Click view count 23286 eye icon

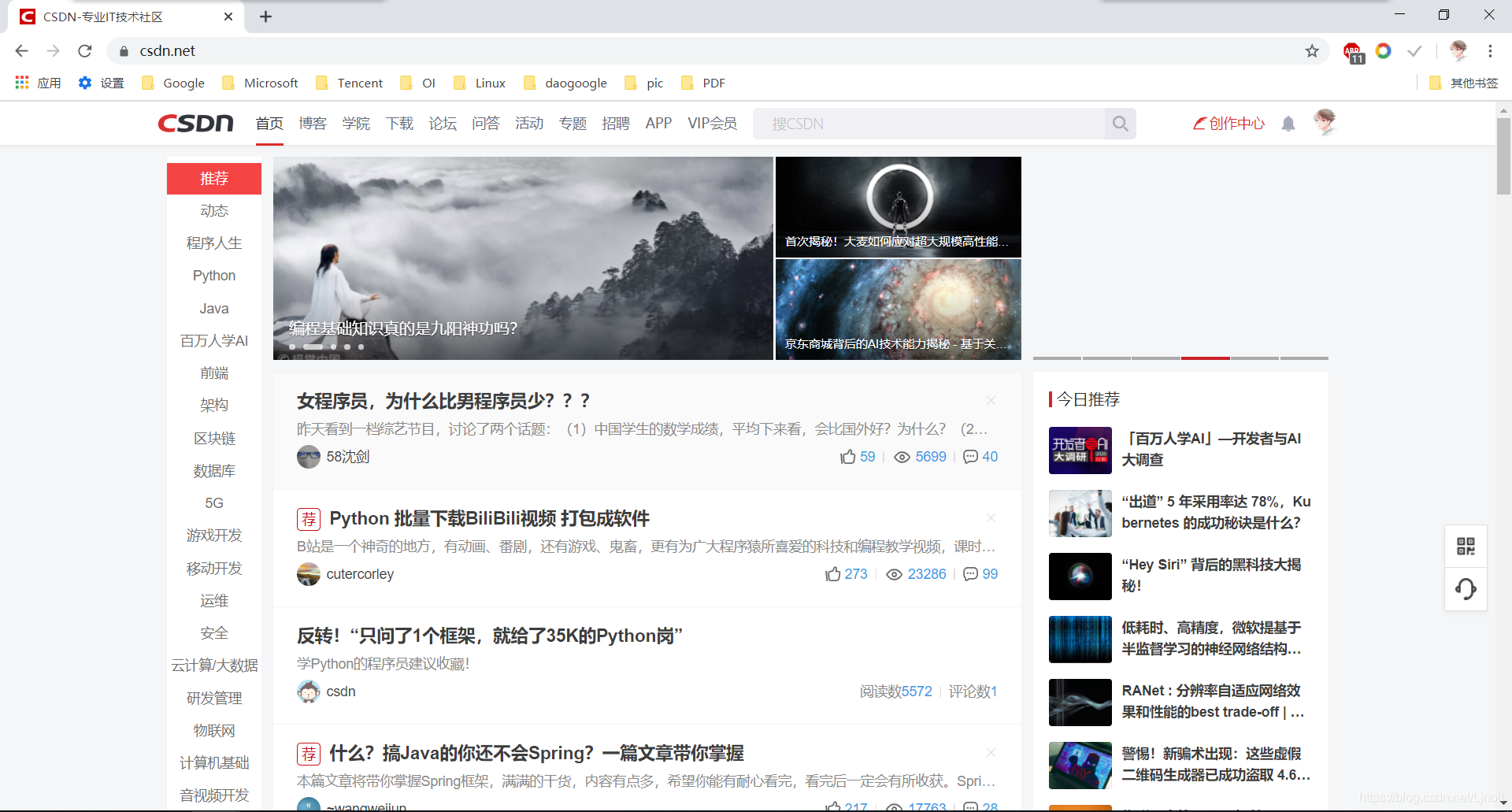[894, 574]
